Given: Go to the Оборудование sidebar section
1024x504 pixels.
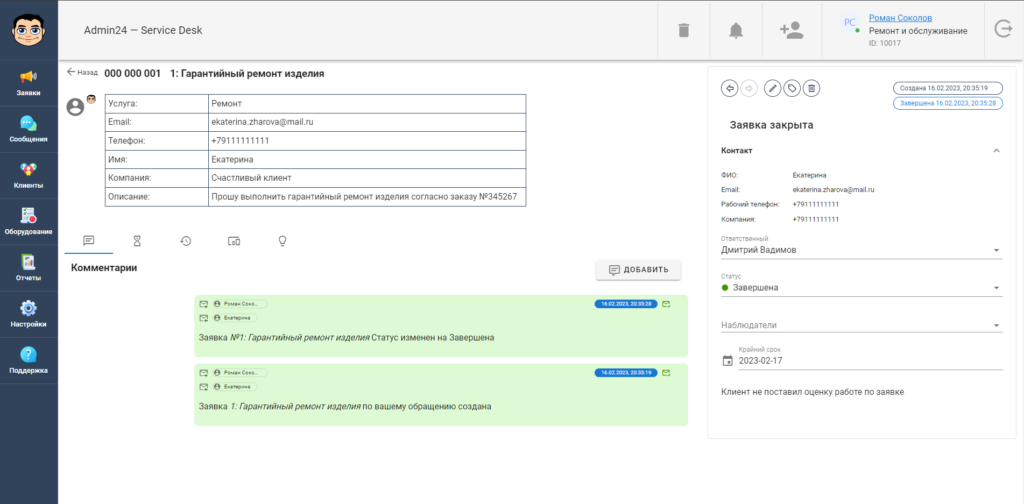Looking at the screenshot, I should (x=28, y=220).
